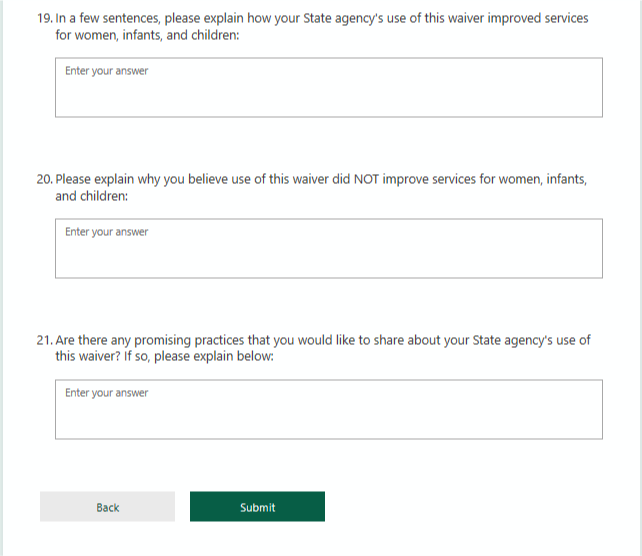The image size is (642, 556).
Task: Click "Enter your answer" placeholder under question 20
Action: [x=107, y=232]
